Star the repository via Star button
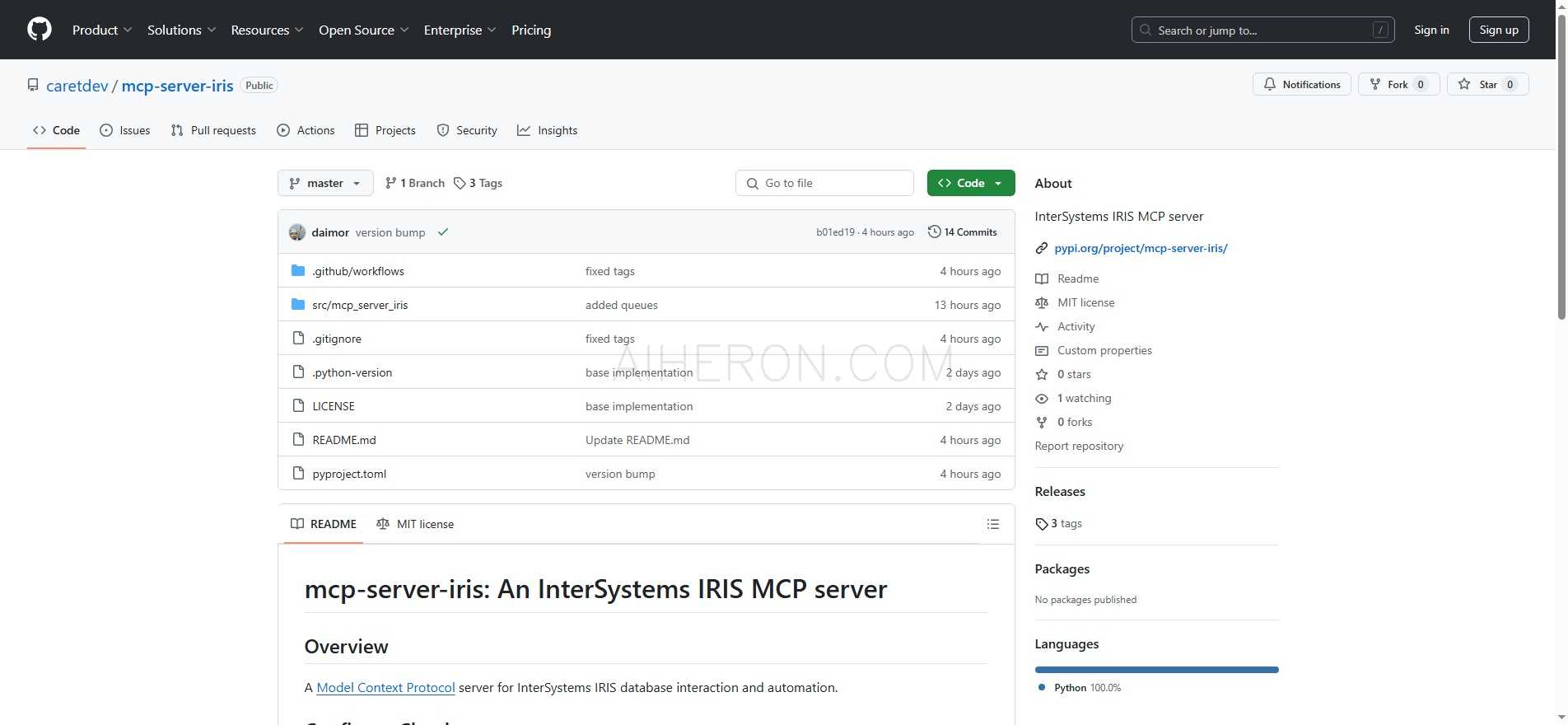The image size is (1568, 725). (x=1487, y=84)
